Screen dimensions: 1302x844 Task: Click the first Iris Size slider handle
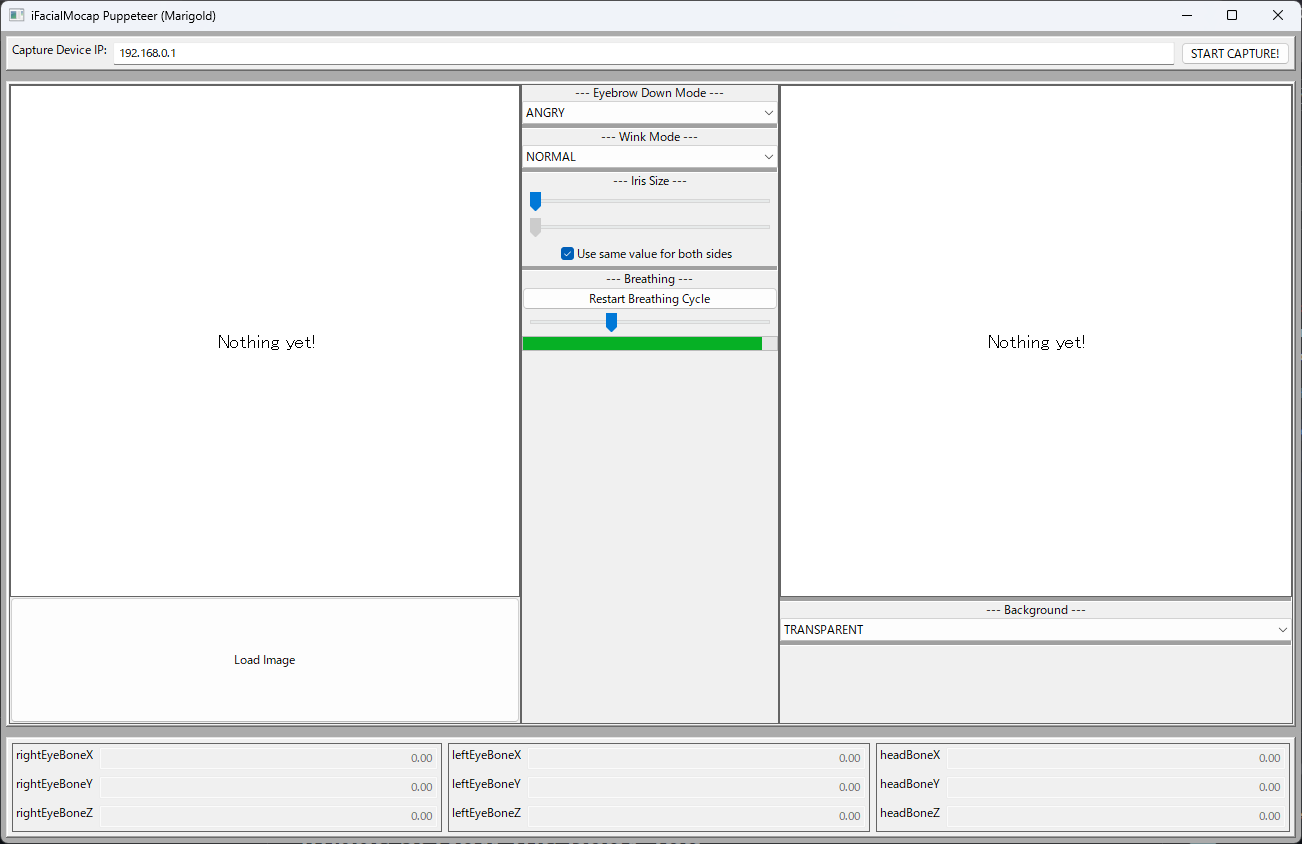click(x=535, y=201)
